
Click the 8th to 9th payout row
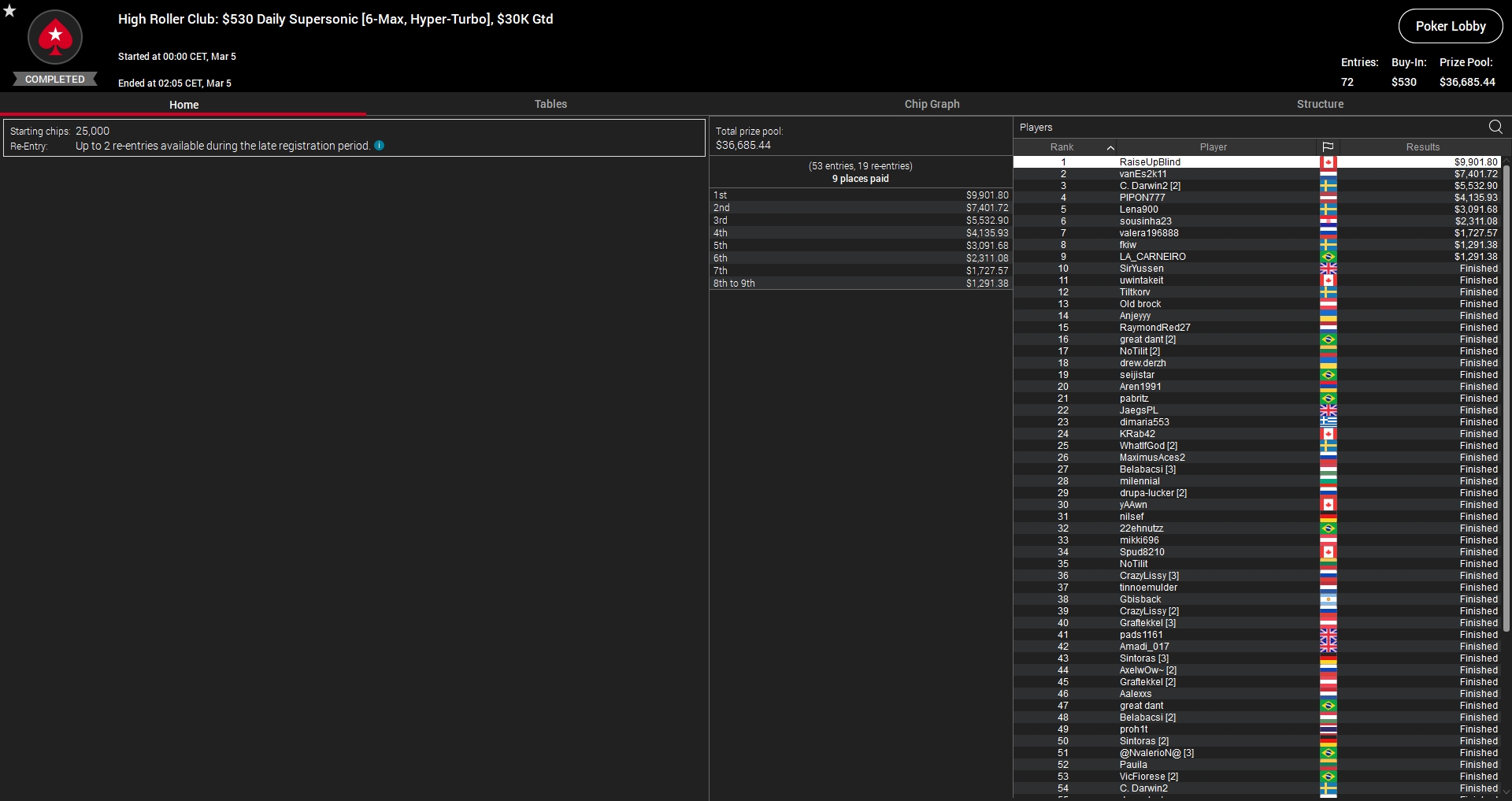(x=861, y=284)
